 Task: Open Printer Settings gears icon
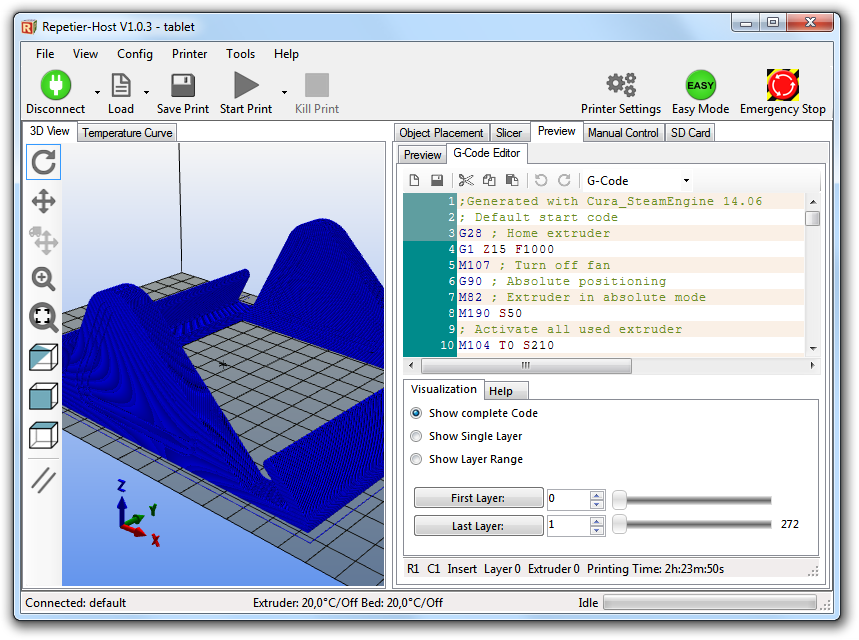coord(621,85)
